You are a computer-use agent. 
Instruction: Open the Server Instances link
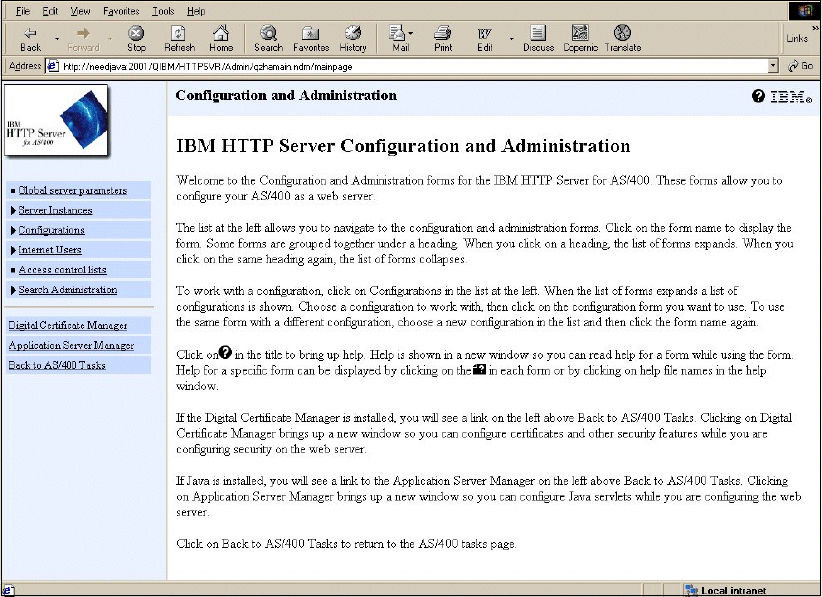[55, 210]
